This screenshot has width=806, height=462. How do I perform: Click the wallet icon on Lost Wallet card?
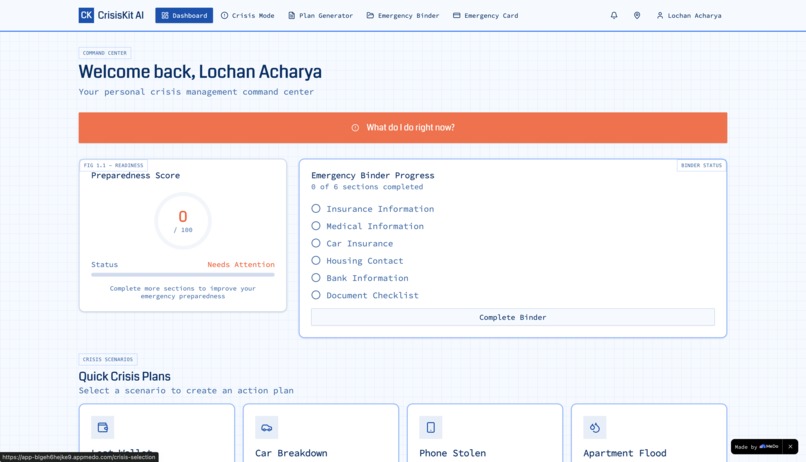click(x=103, y=427)
